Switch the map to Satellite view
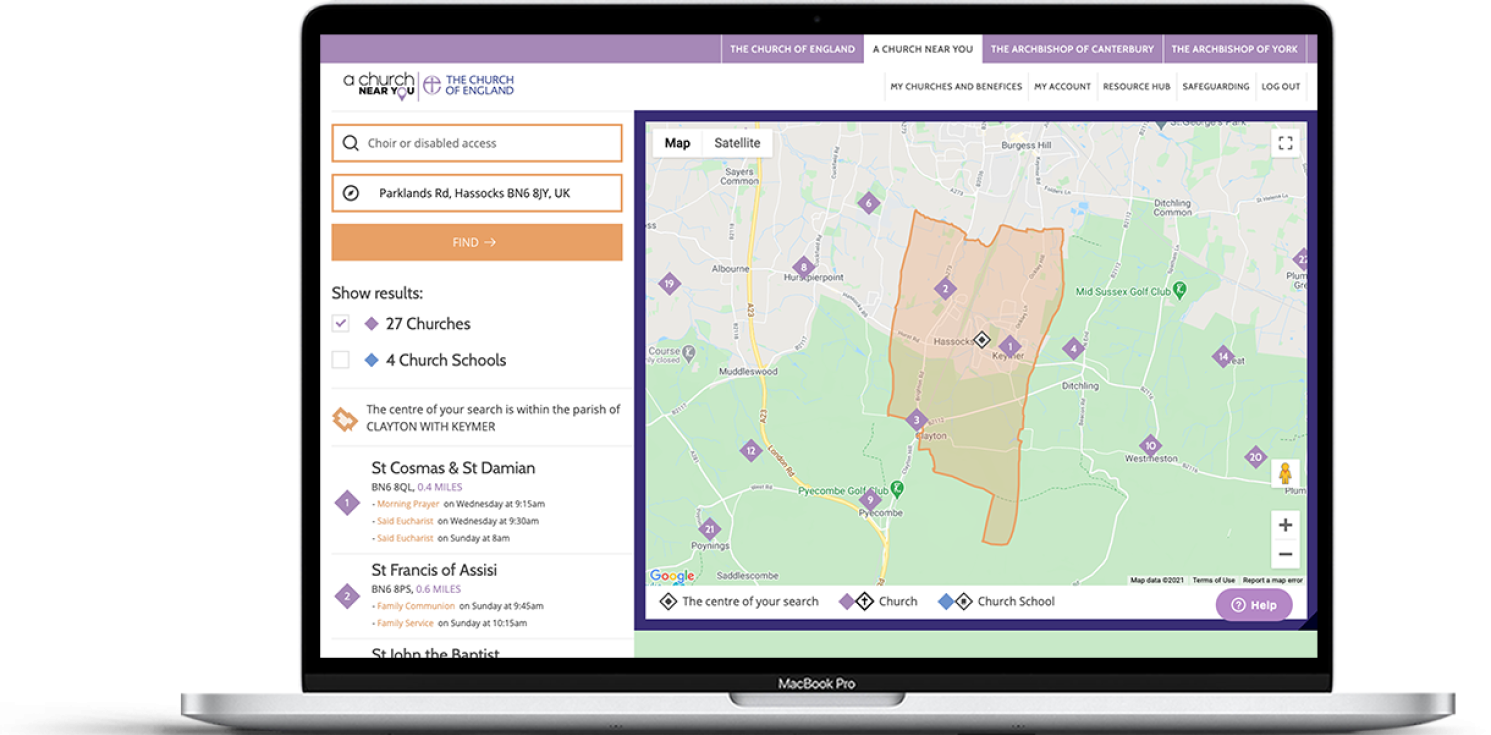Screen dimensions: 1491x735 737,143
